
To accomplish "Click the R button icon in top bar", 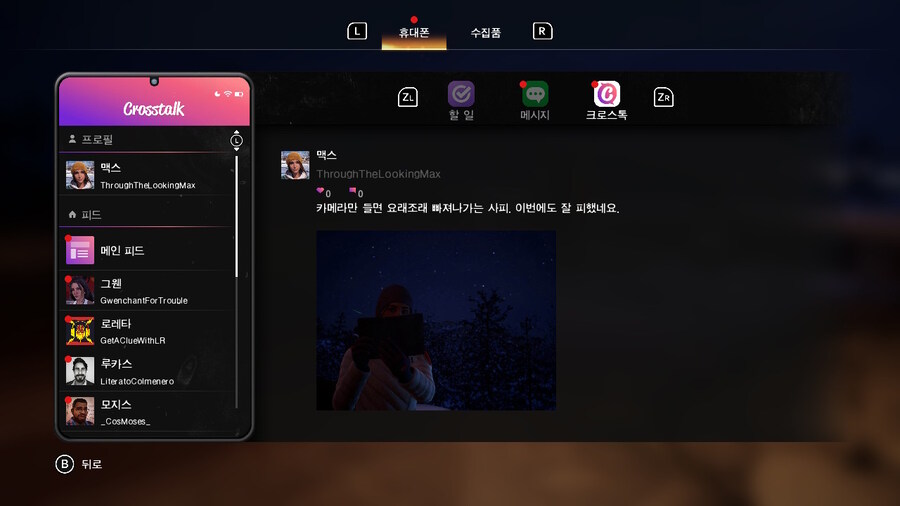I will [x=542, y=31].
